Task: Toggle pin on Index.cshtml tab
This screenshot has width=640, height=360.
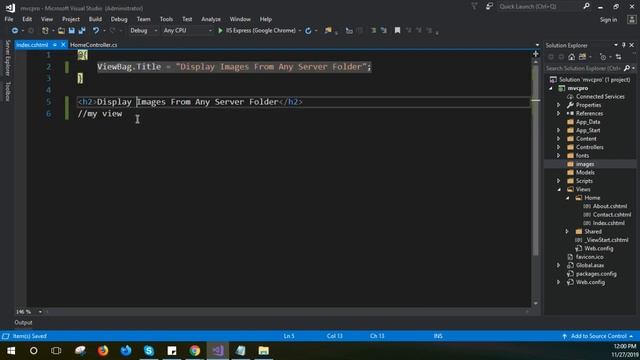Action: (54, 45)
